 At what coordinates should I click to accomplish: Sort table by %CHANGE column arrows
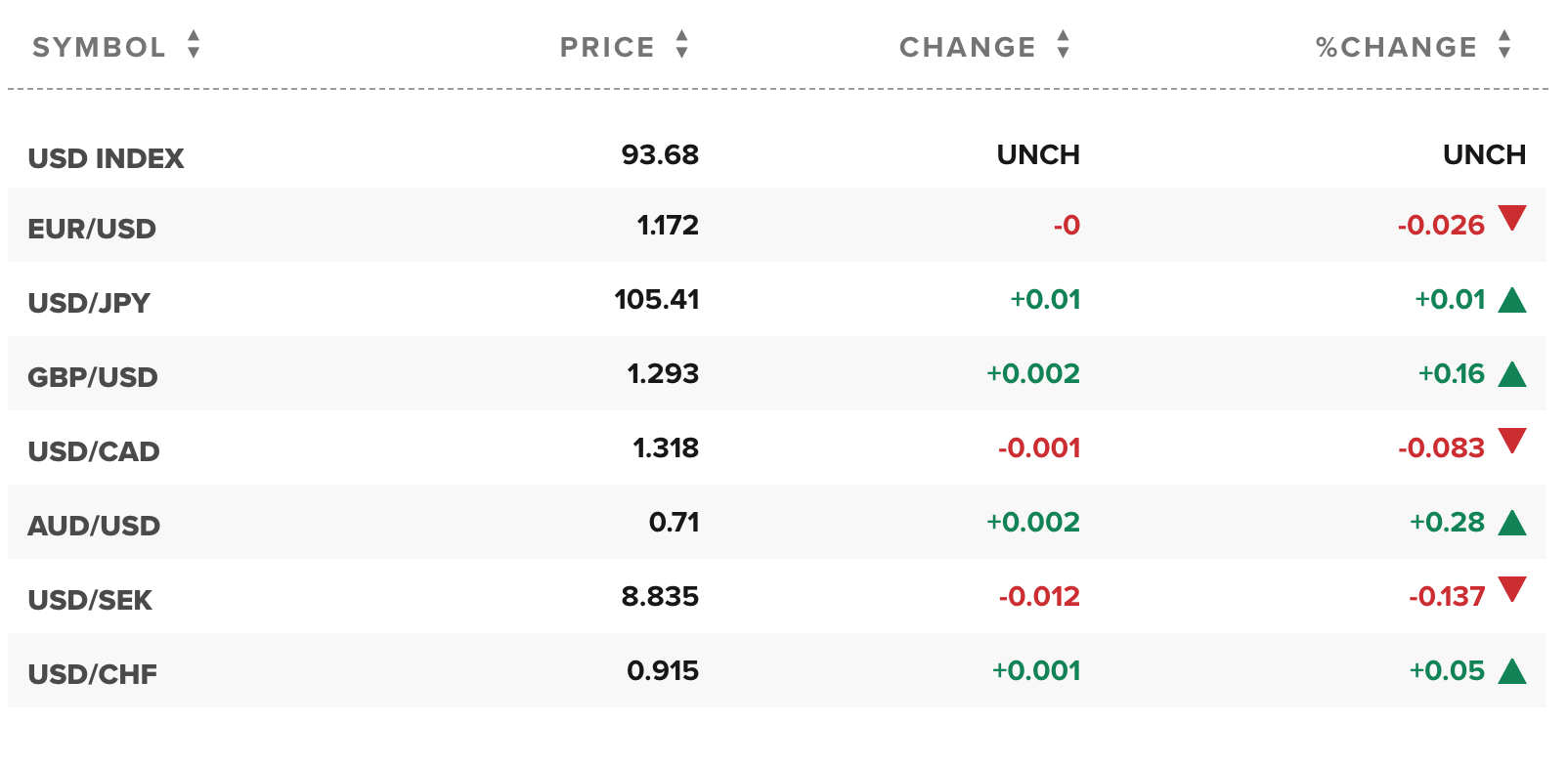point(1504,45)
